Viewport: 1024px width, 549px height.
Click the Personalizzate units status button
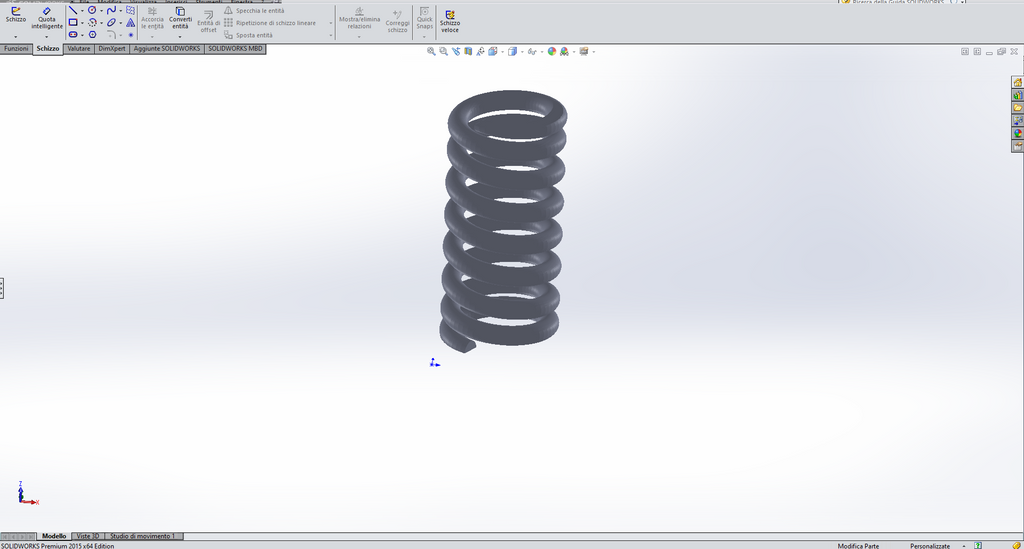point(930,546)
